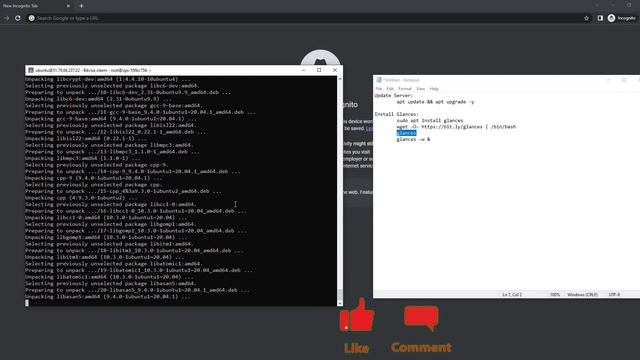Viewport: 640px width, 360px height.
Task: Click 'apt update && apt upgrade -y' line
Action: coord(435,102)
